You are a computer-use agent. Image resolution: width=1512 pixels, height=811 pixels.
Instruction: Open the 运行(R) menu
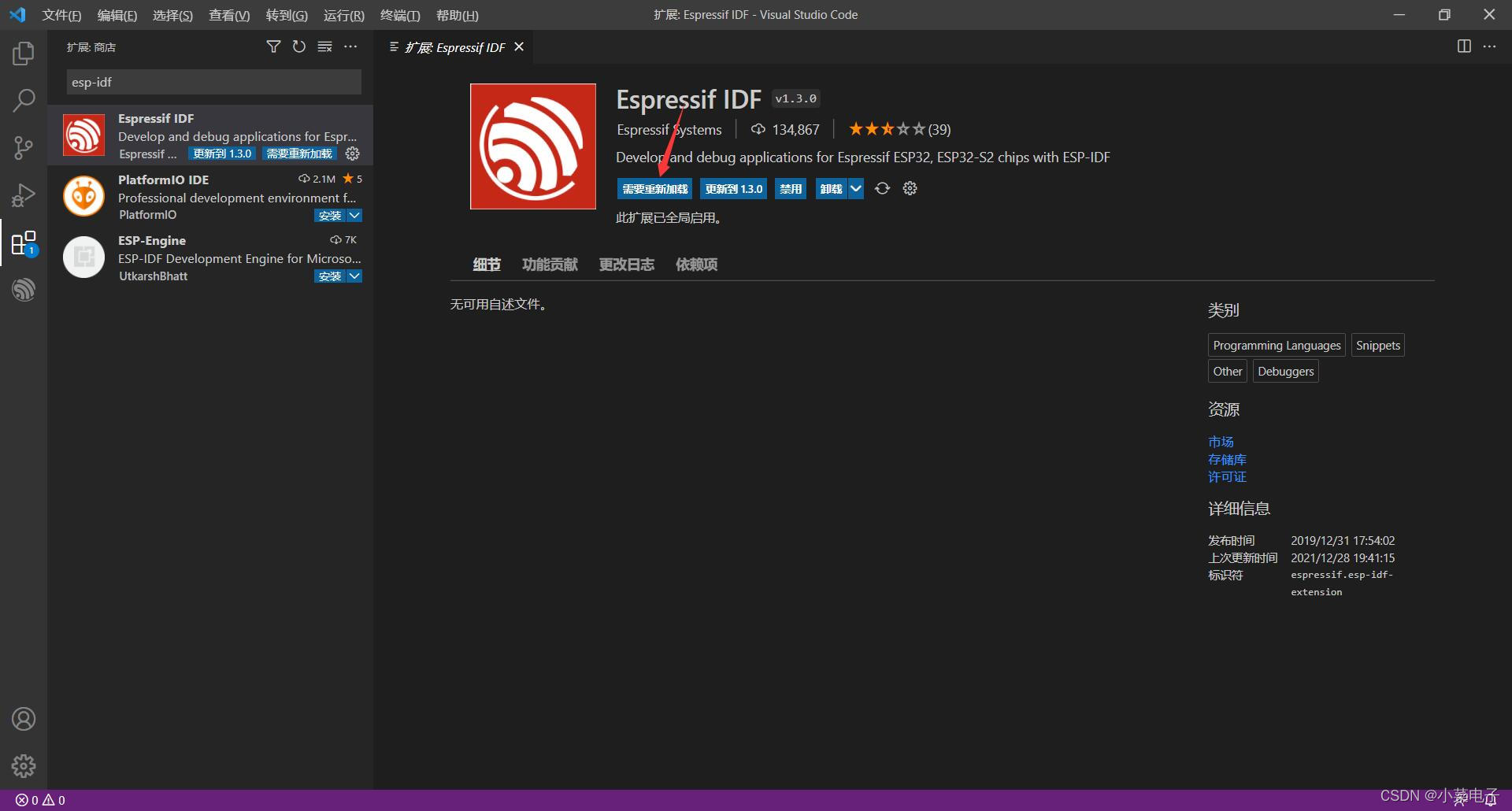(344, 15)
